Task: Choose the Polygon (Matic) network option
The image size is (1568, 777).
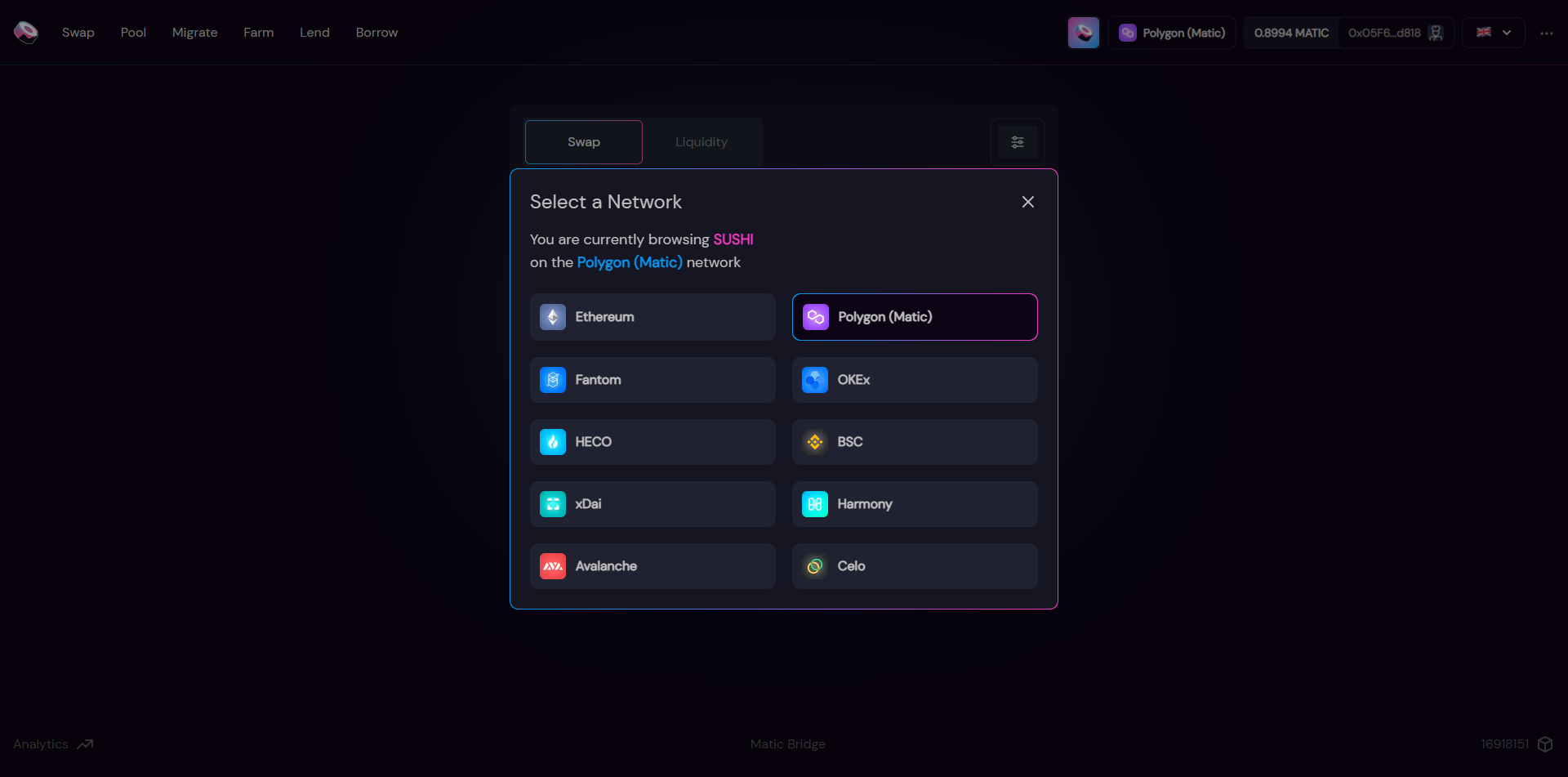Action: click(915, 317)
